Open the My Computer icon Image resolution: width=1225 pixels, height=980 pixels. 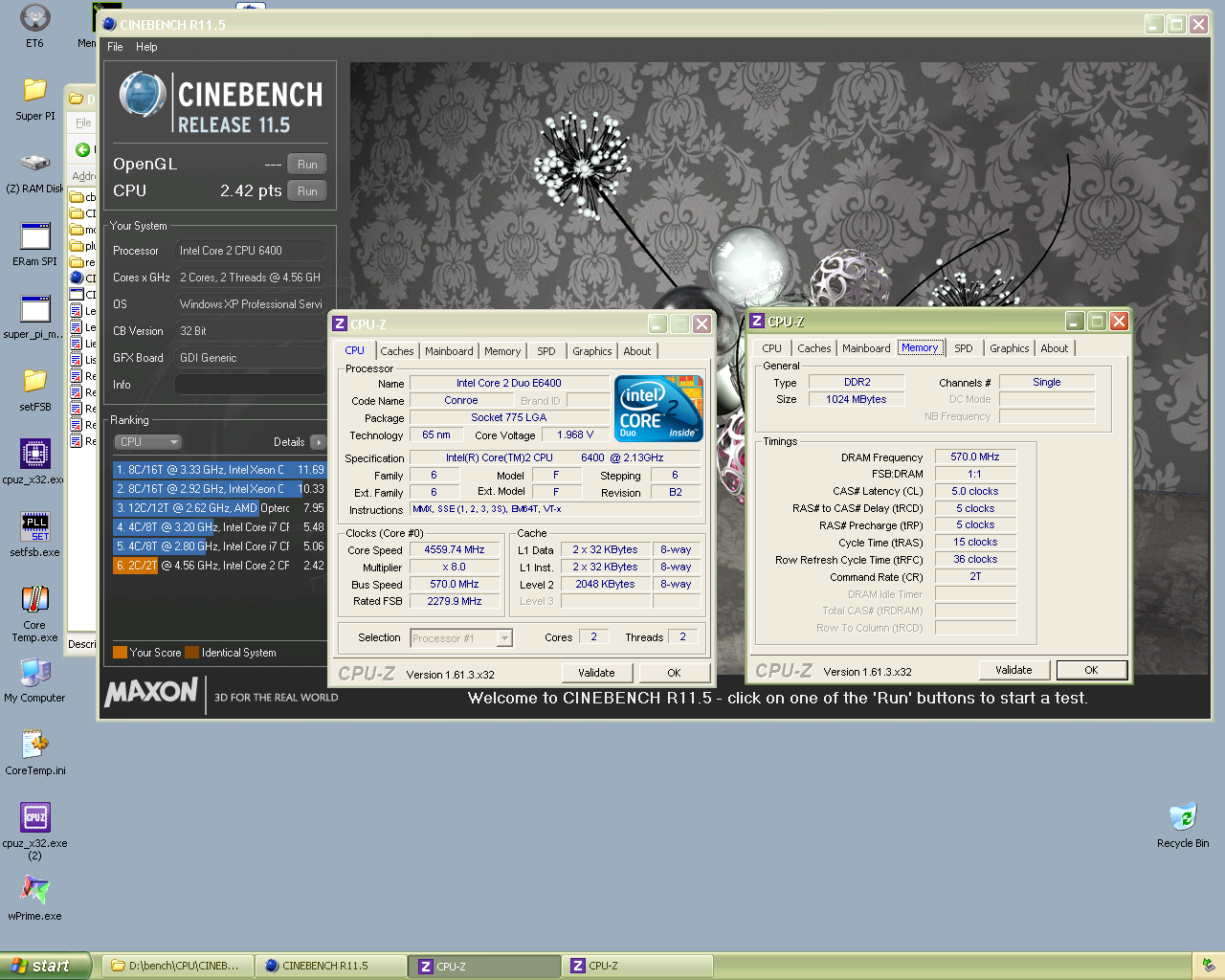35,672
